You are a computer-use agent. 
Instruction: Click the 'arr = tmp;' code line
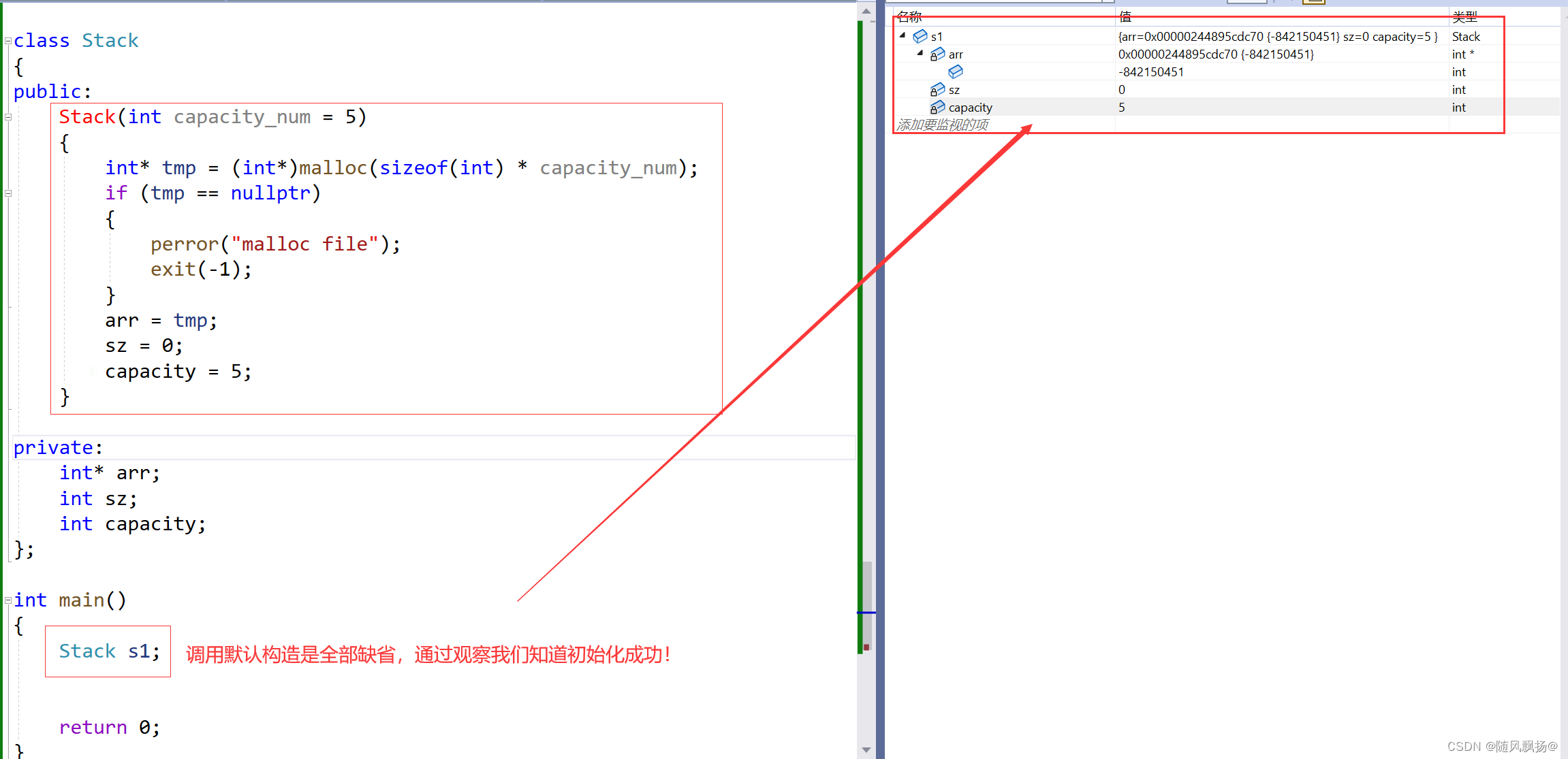coord(161,320)
